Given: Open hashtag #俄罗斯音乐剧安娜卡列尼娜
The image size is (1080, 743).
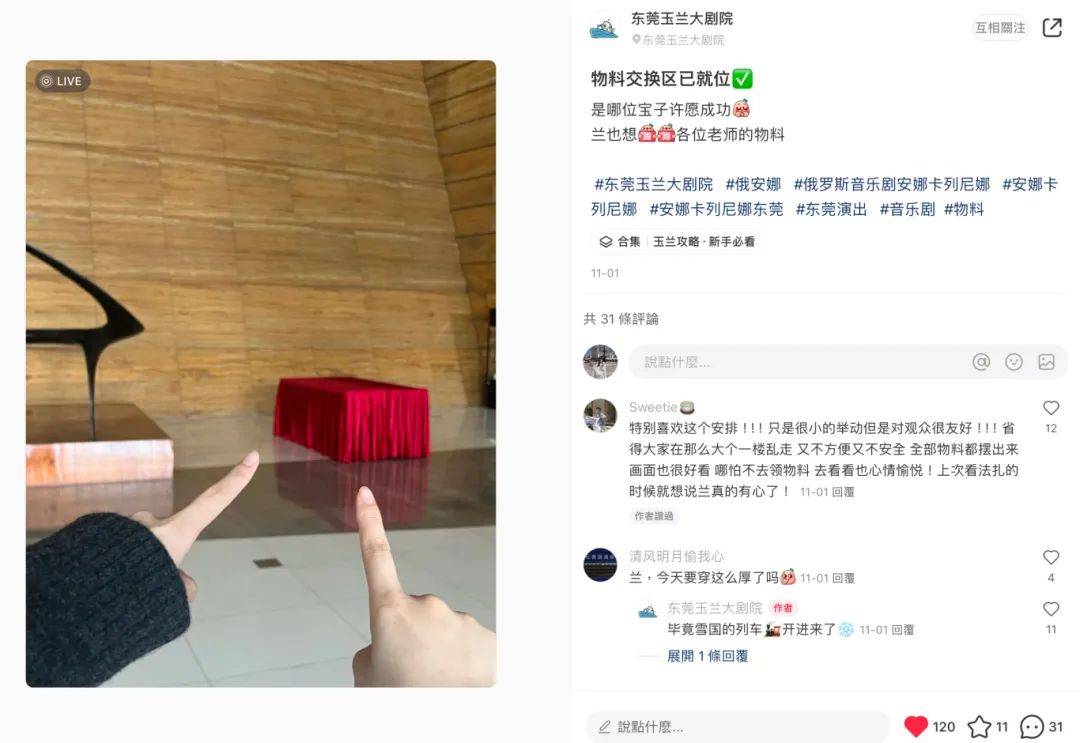Looking at the screenshot, I should point(891,185).
